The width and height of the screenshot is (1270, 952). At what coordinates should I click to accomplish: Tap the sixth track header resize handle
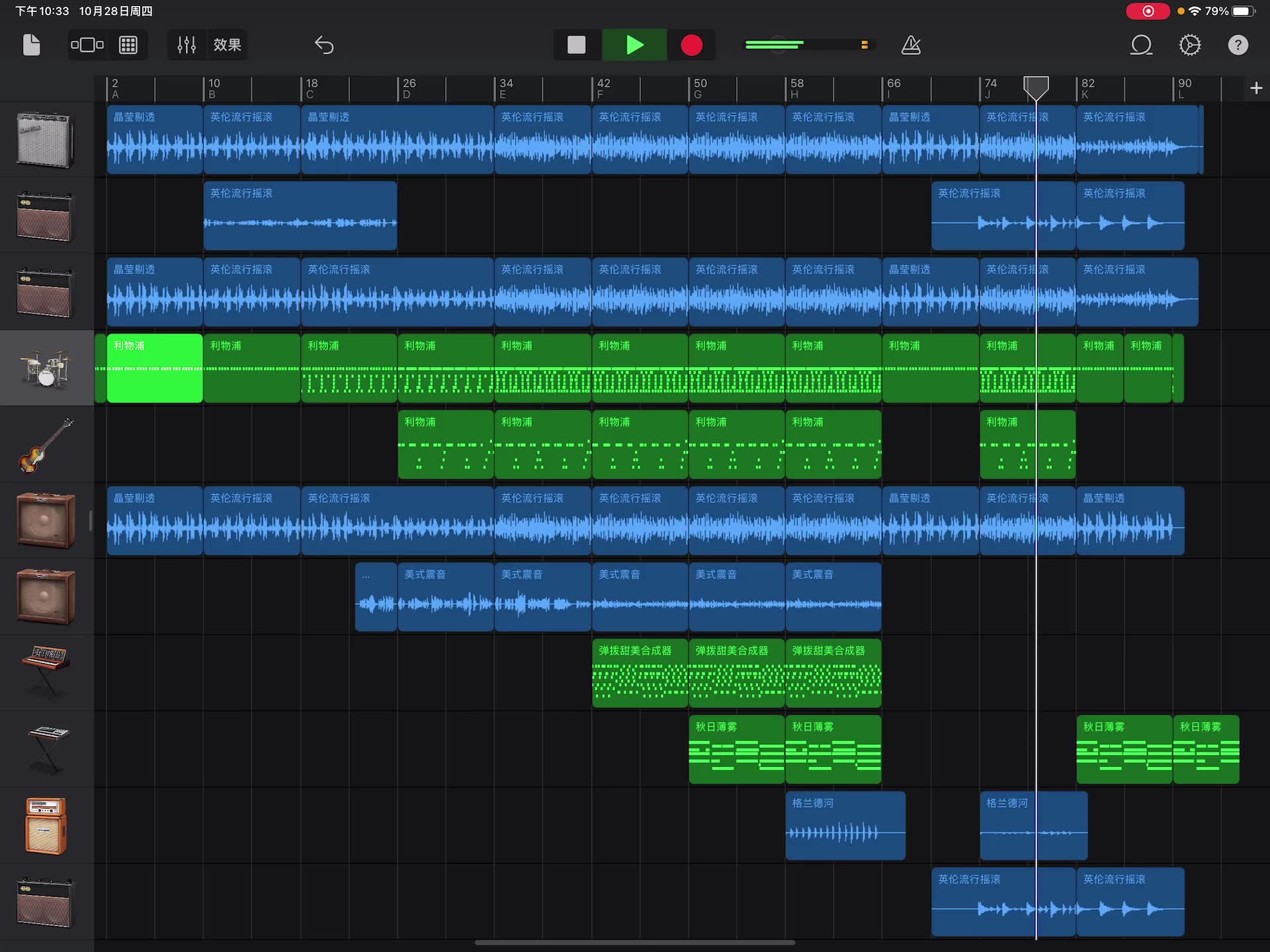click(x=91, y=520)
